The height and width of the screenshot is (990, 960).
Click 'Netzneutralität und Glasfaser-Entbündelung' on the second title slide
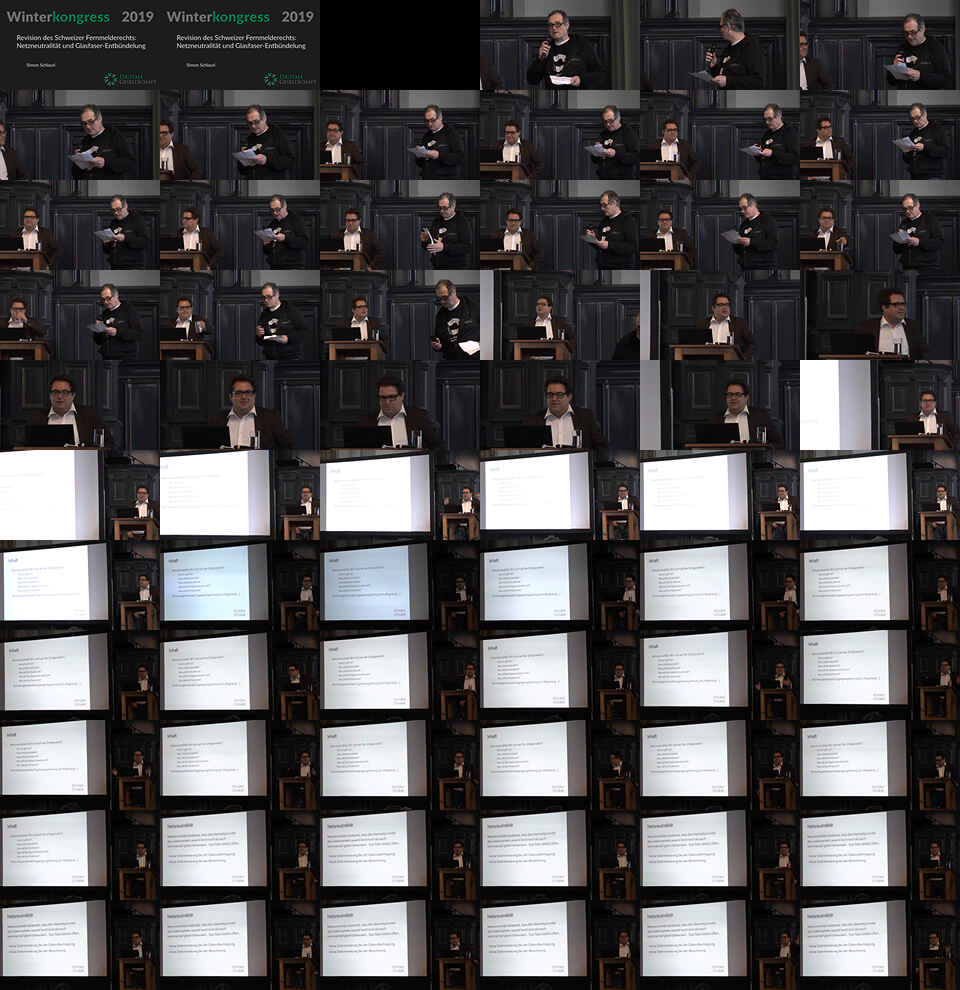point(241,45)
